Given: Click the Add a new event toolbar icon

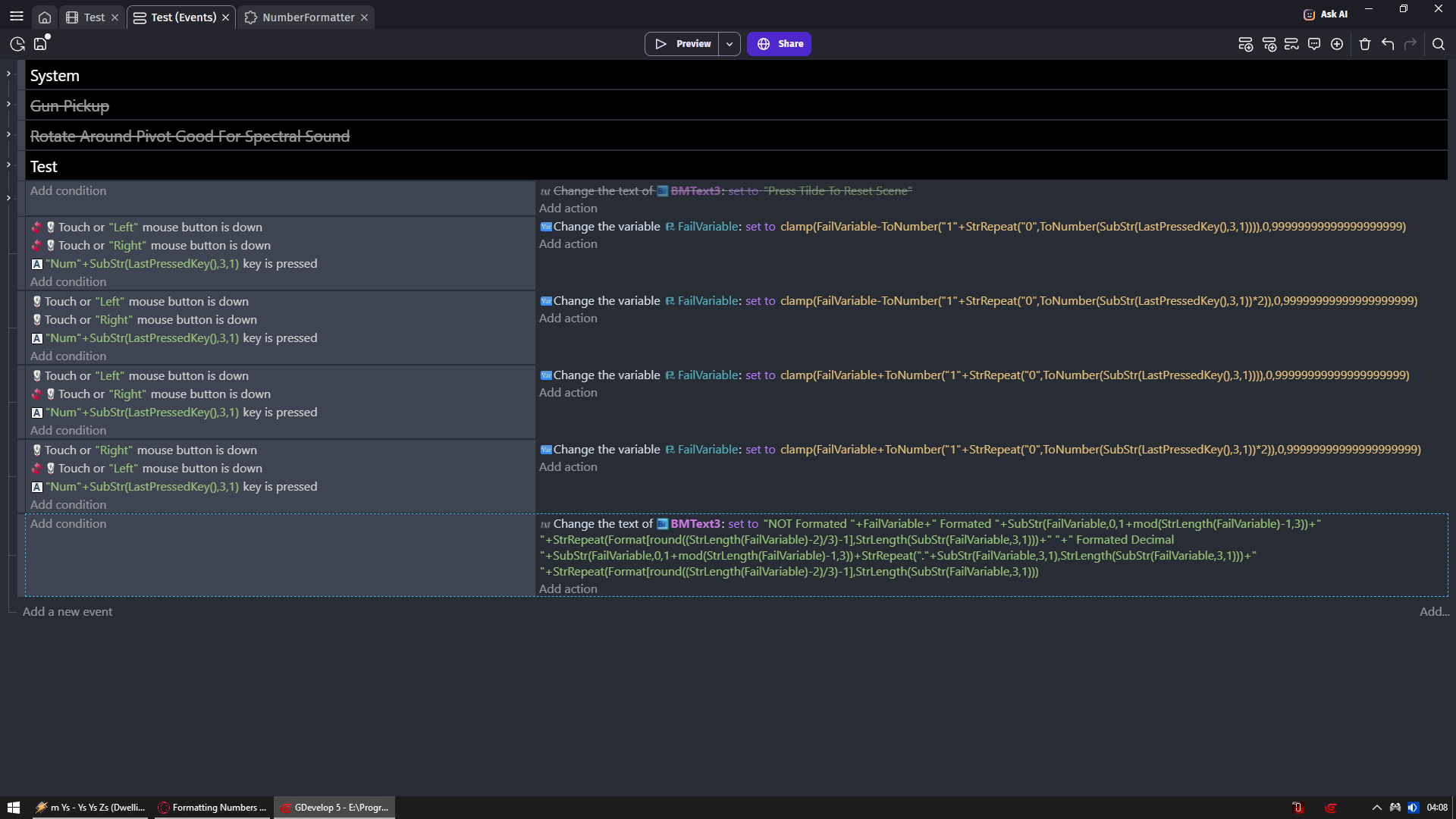Looking at the screenshot, I should tap(1245, 44).
